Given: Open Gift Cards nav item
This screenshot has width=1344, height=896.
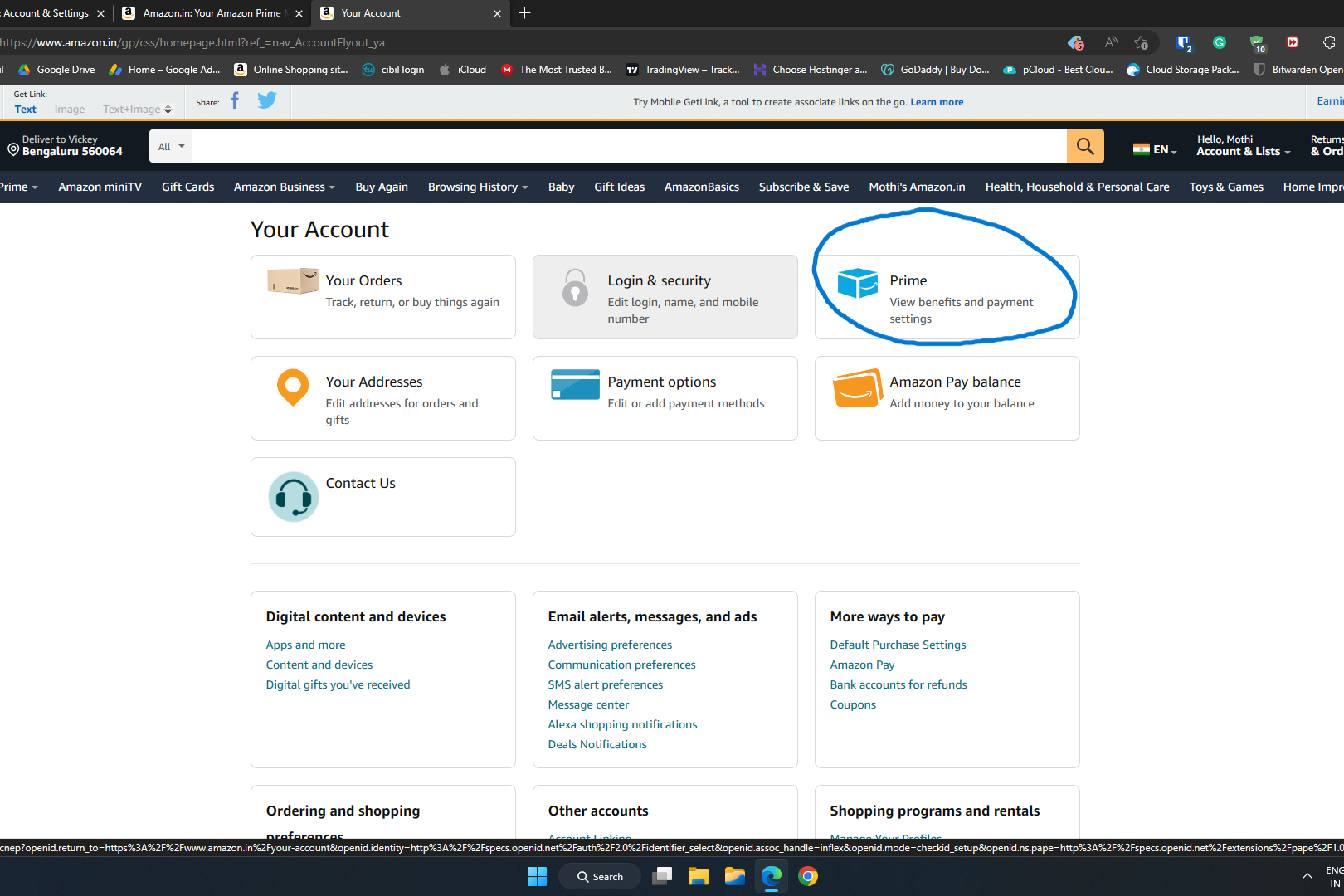Looking at the screenshot, I should 187,187.
